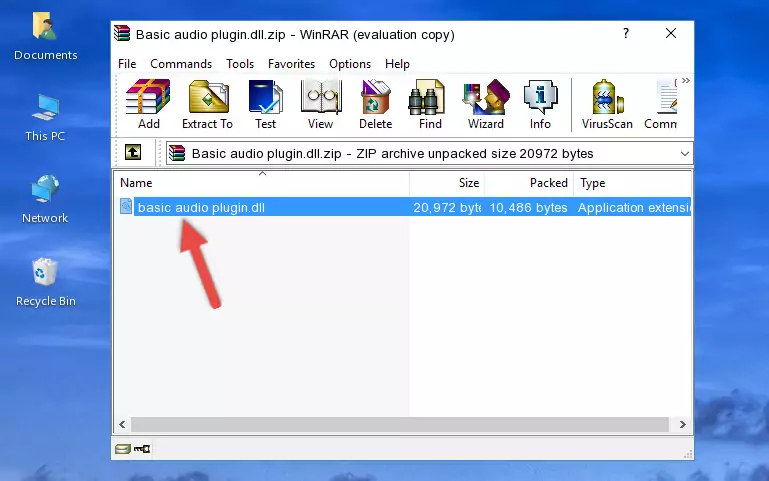Click the key password status icon
Image resolution: width=769 pixels, height=481 pixels.
pyautogui.click(x=142, y=448)
